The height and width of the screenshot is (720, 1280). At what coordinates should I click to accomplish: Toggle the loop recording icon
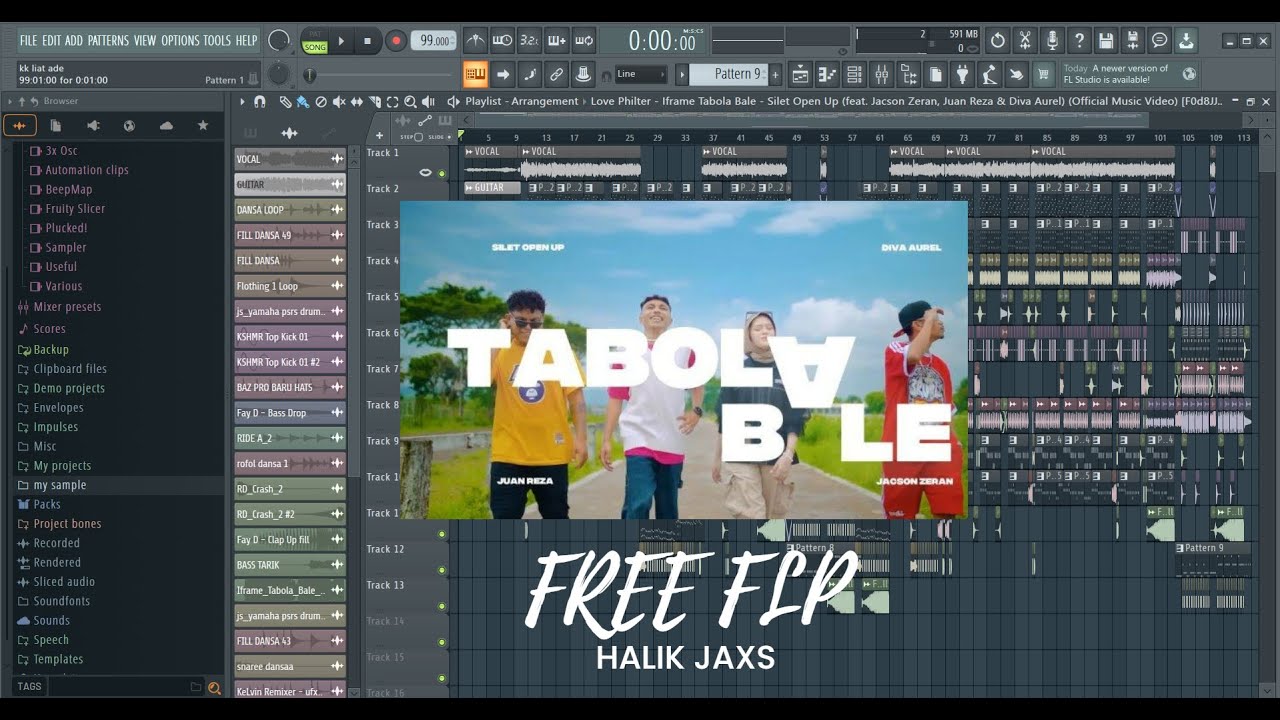pyautogui.click(x=584, y=41)
